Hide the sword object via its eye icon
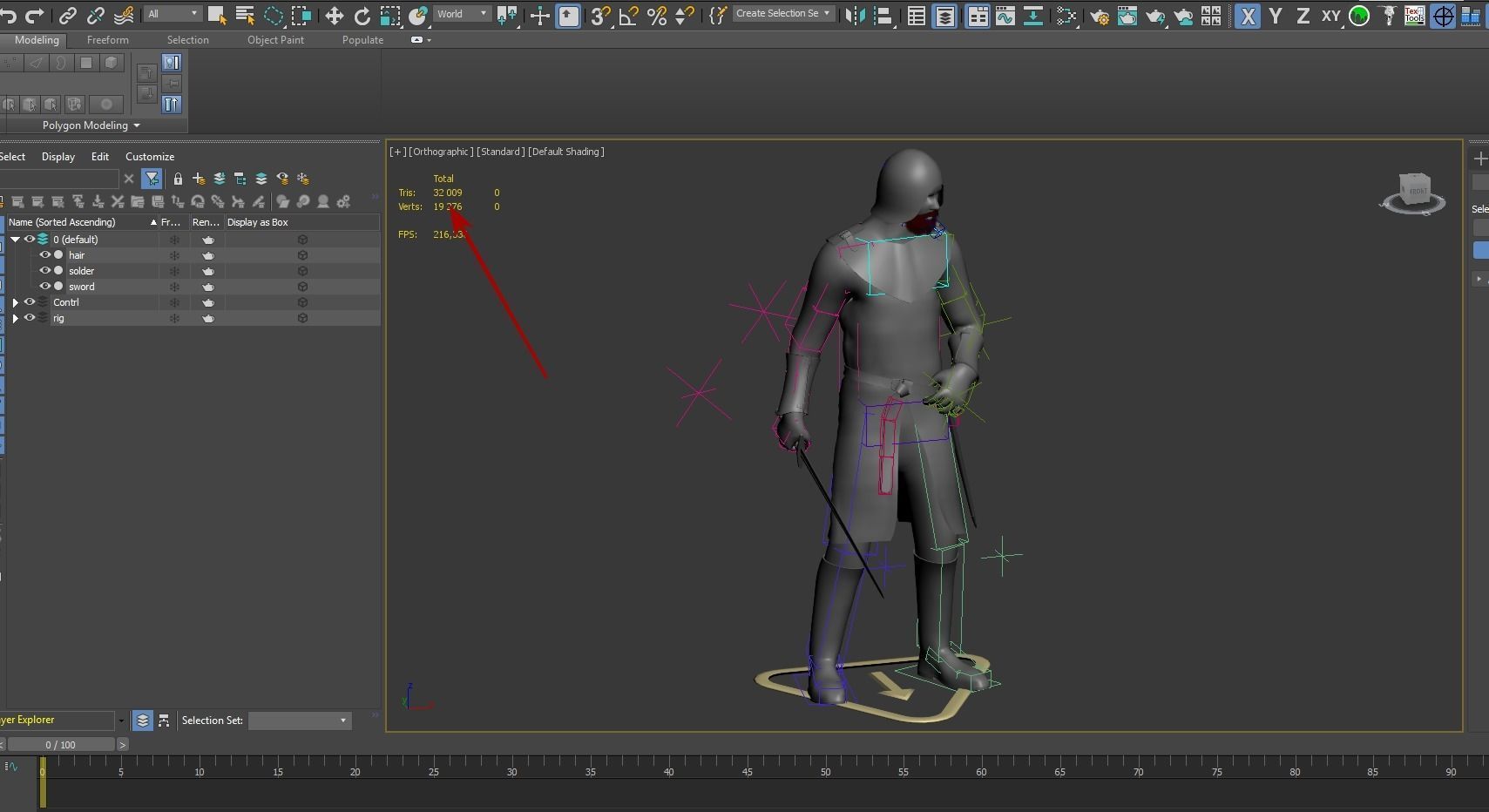The height and width of the screenshot is (812, 1489). pos(45,287)
